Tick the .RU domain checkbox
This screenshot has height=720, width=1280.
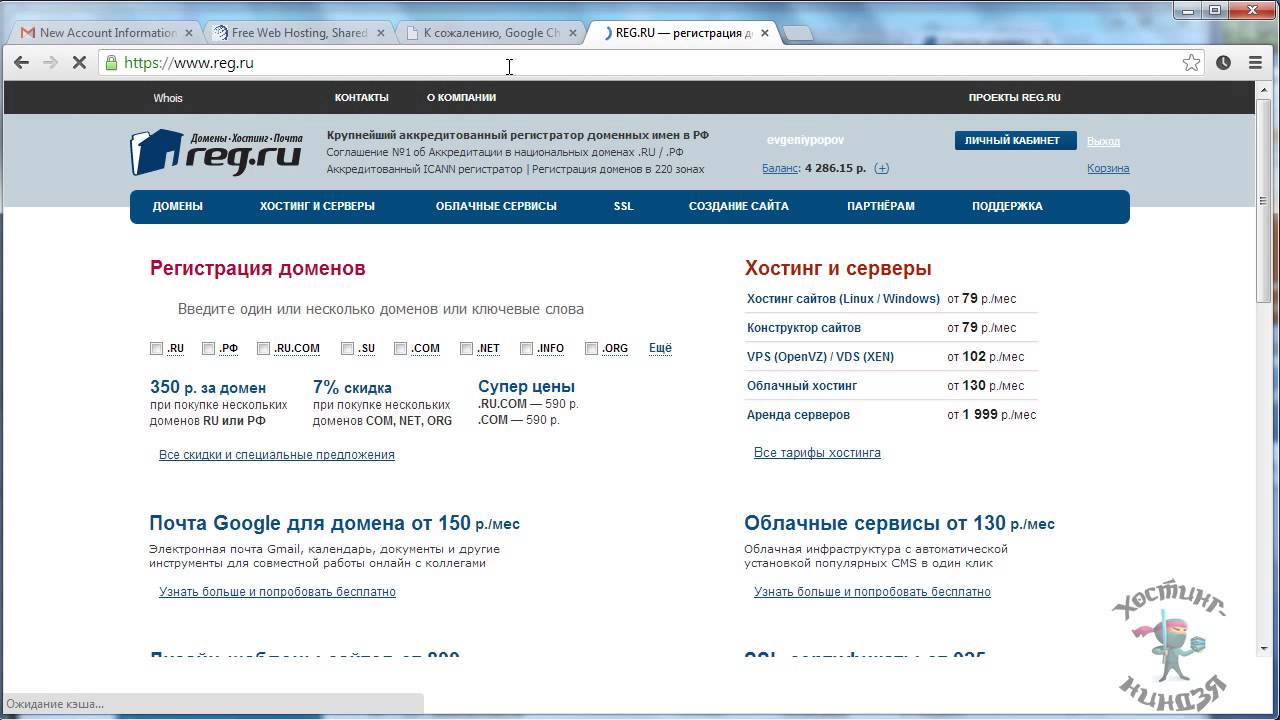pyautogui.click(x=156, y=348)
